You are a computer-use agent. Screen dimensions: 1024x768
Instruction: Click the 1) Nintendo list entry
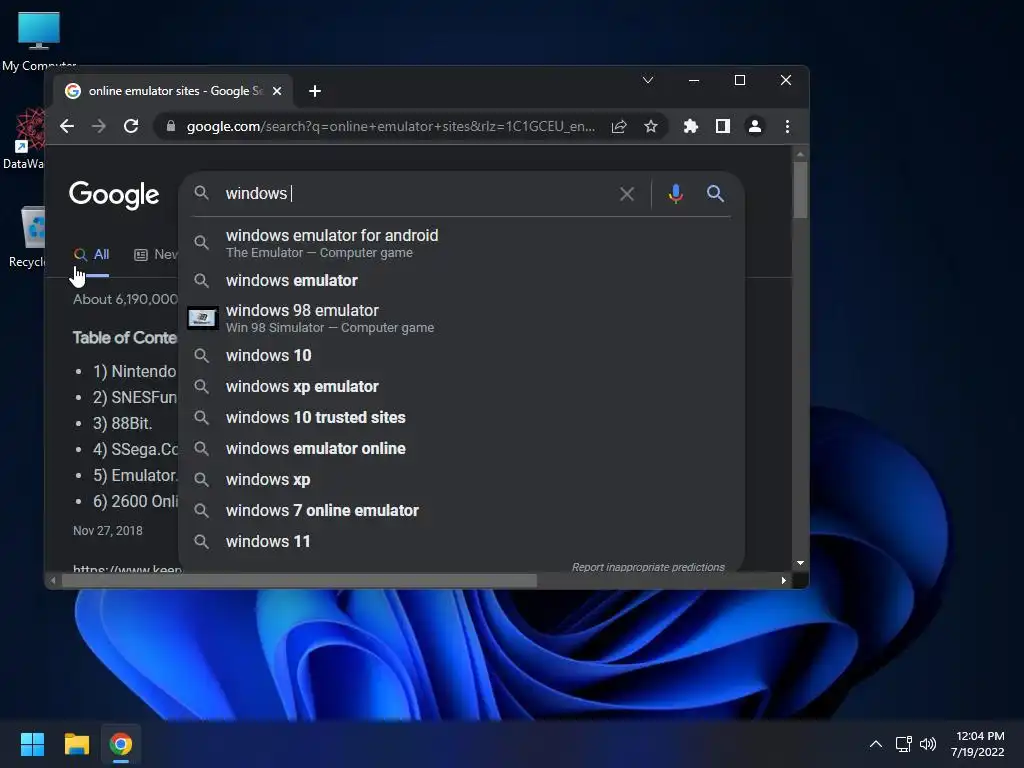pos(135,372)
